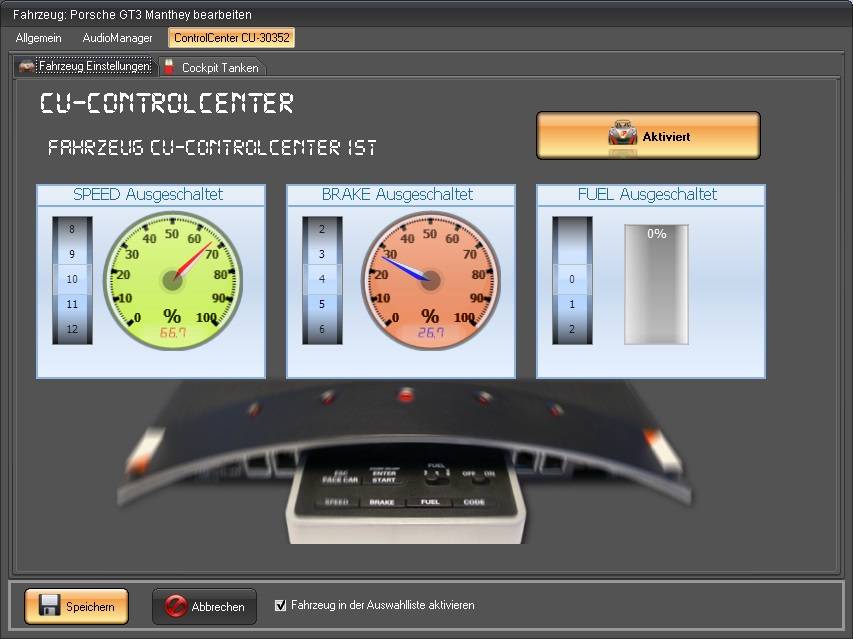Click the floppy disk save icon
The image size is (853, 639).
click(50, 605)
